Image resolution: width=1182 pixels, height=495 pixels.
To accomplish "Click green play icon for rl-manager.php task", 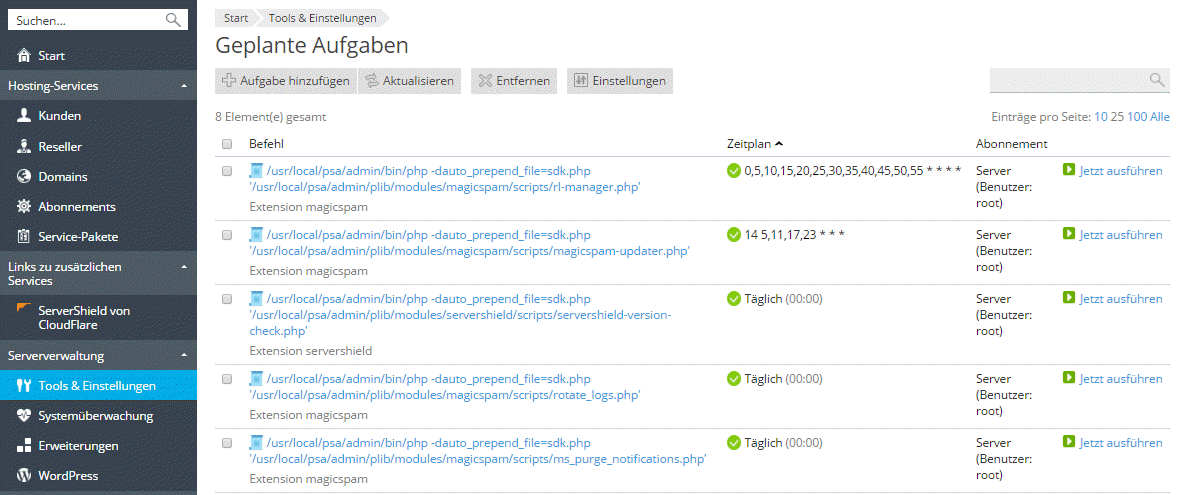I will 1068,170.
